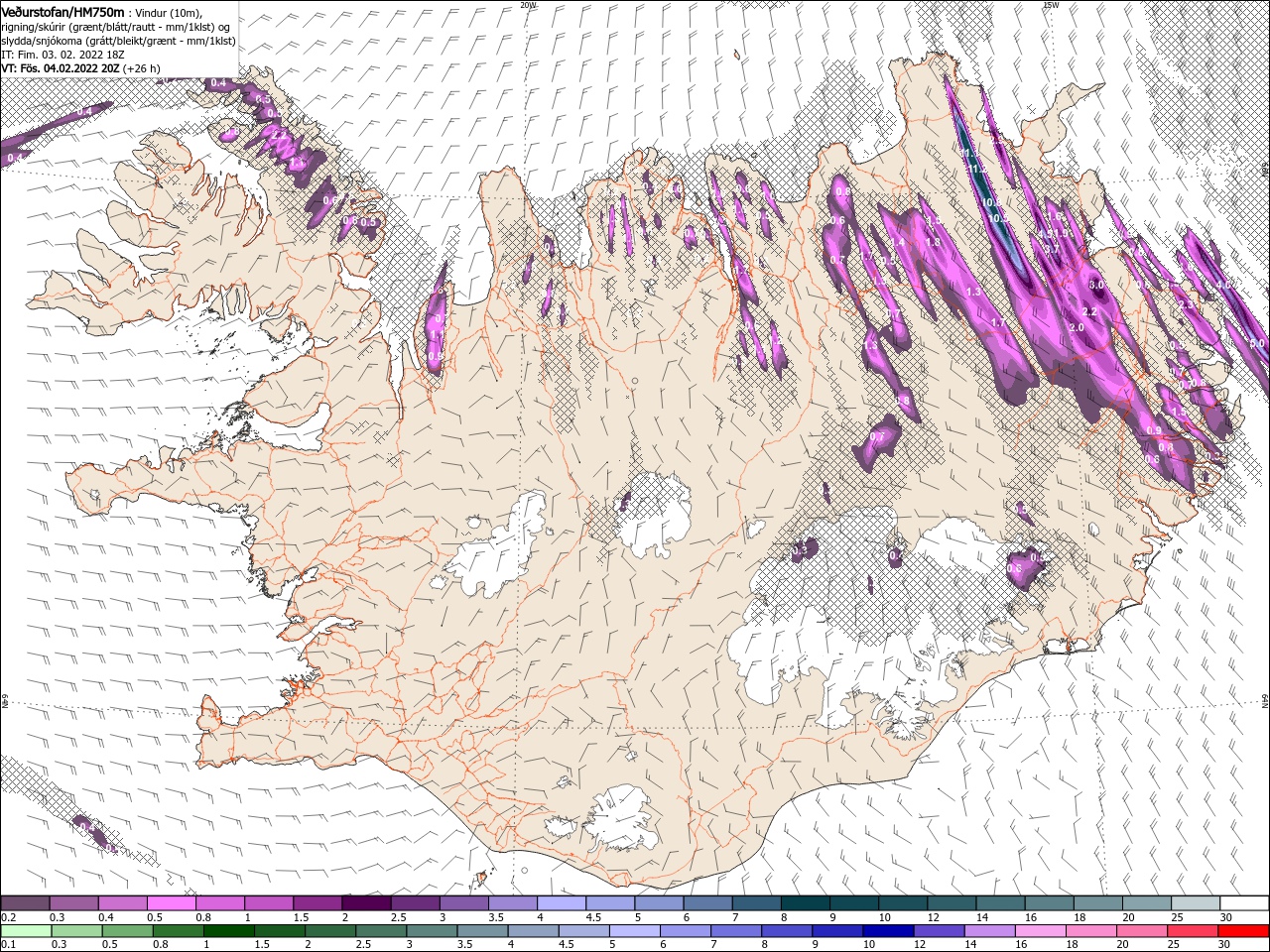Pick the darkest green 1–1.5 rain legend swatch
Viewport: 1270px width, 952px height.
tap(229, 931)
